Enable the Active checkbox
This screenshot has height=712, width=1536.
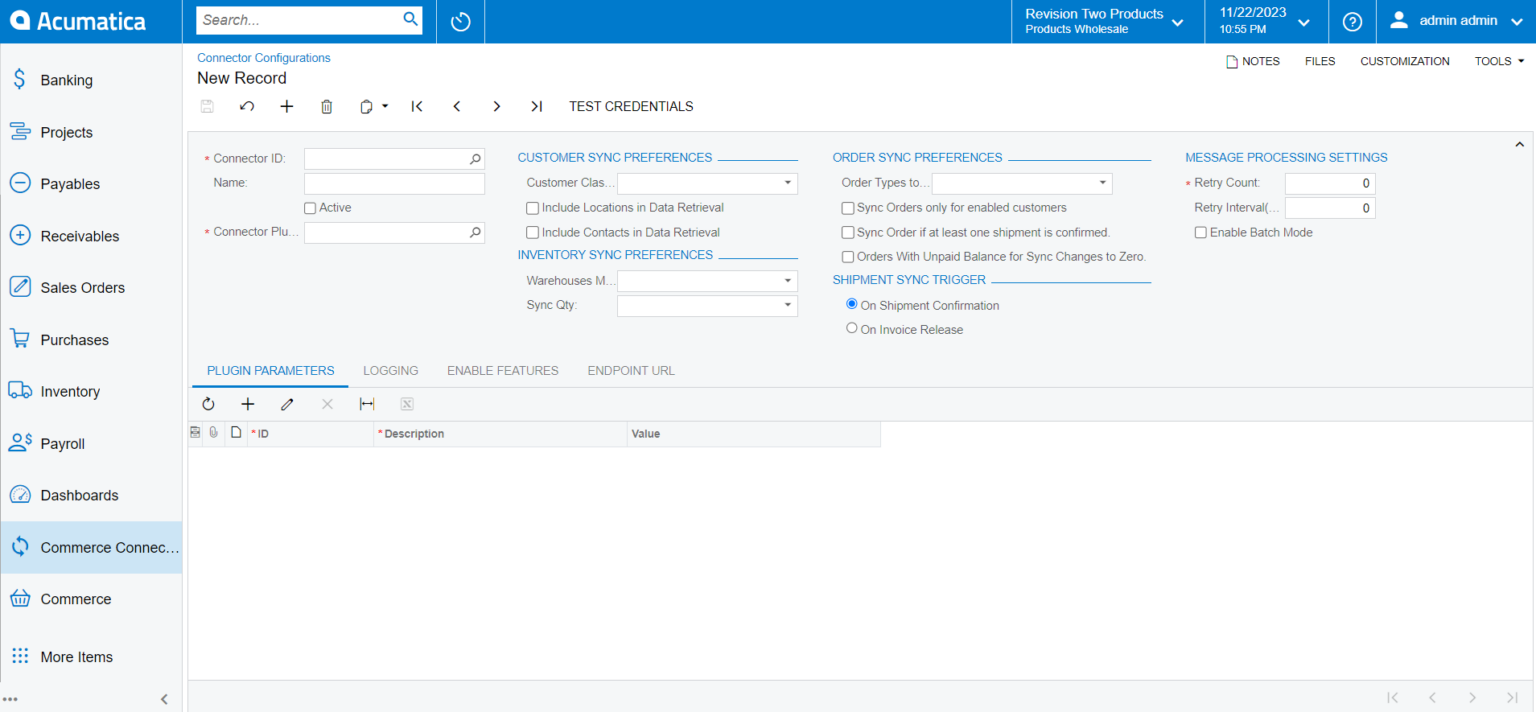point(310,208)
